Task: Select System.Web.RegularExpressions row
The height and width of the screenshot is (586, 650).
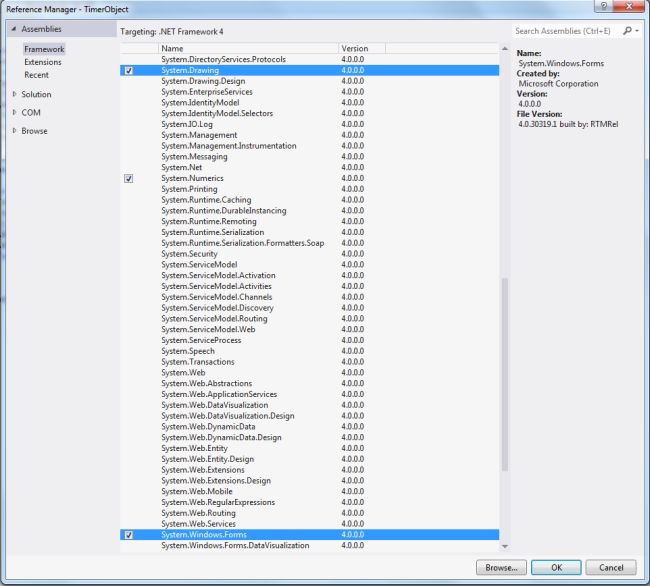Action: [310, 502]
